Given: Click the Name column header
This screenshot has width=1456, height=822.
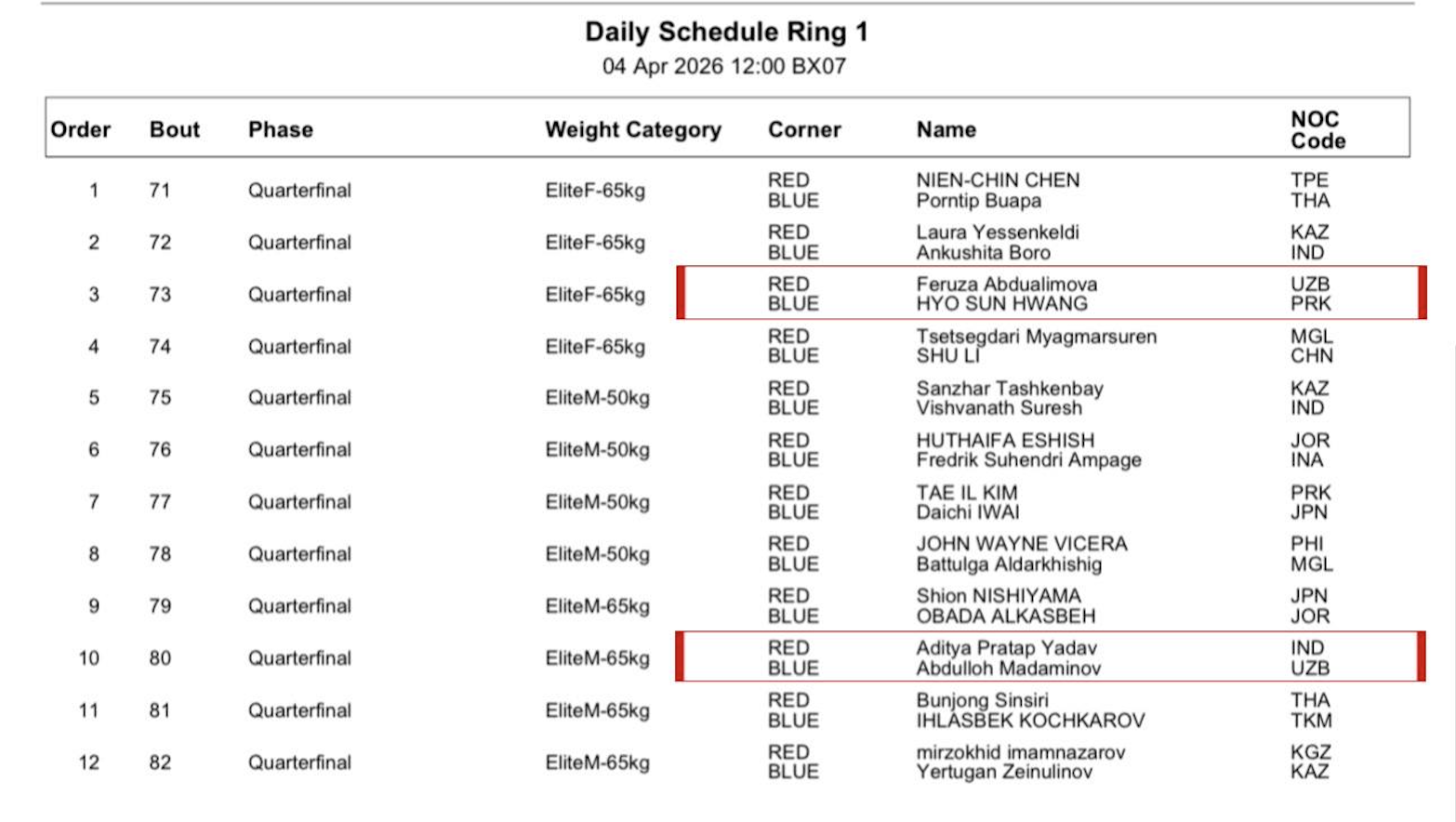Looking at the screenshot, I should (x=946, y=129).
